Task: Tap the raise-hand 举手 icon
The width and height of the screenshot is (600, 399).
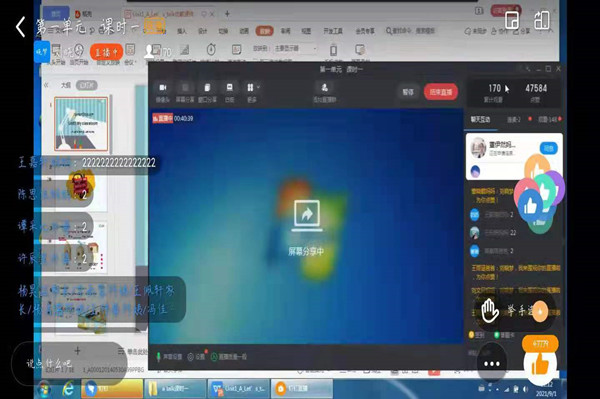Action: click(490, 311)
